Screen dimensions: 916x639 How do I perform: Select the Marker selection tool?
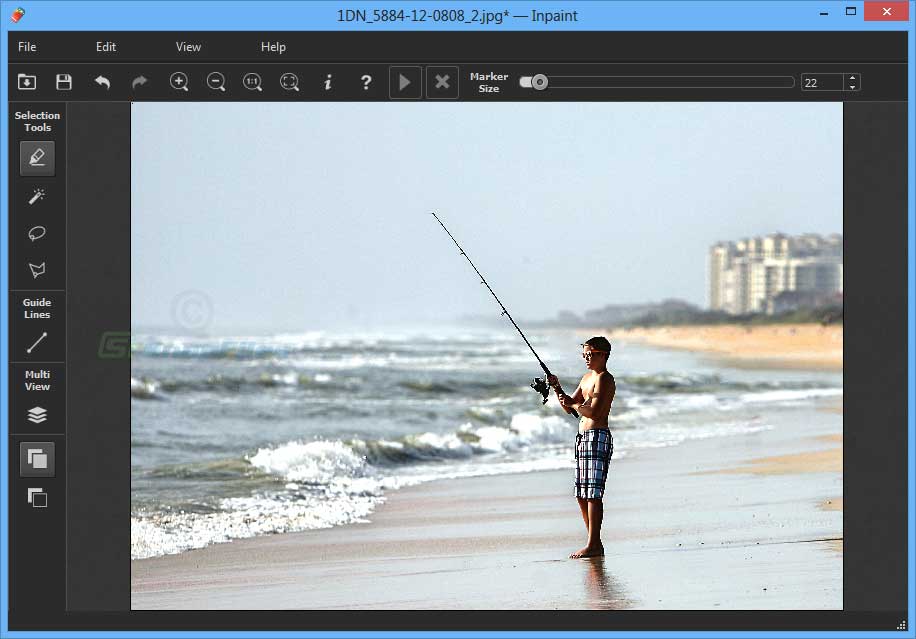coord(37,157)
